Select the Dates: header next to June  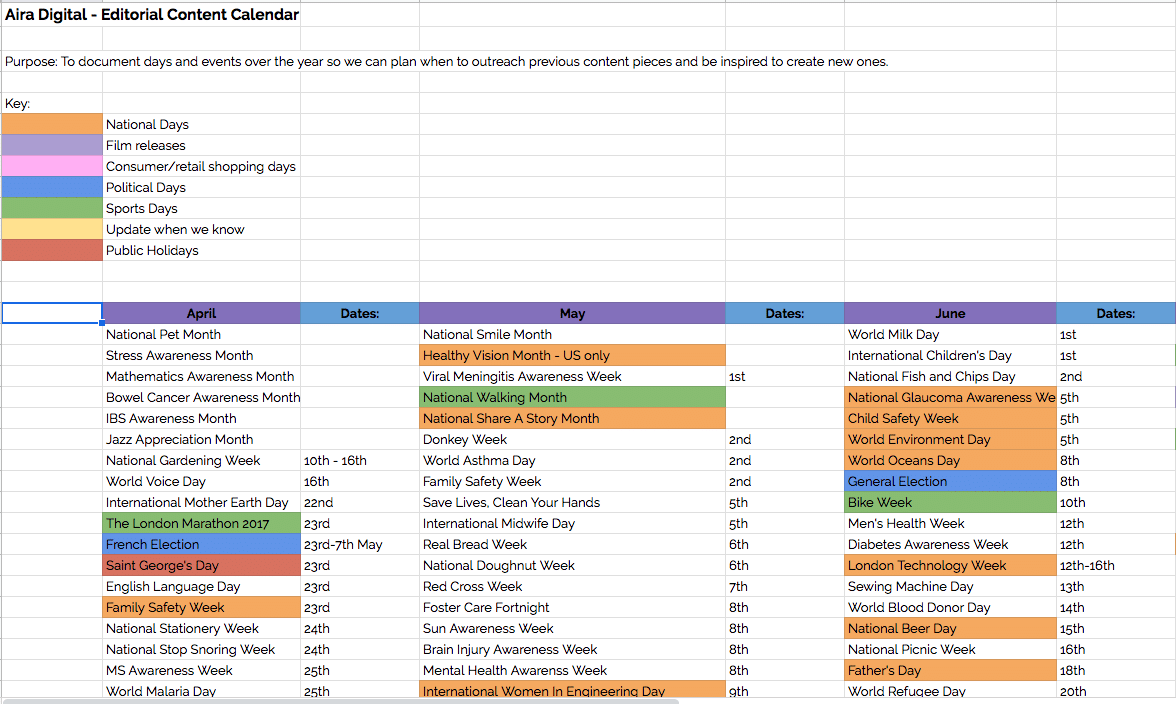pyautogui.click(x=1116, y=313)
